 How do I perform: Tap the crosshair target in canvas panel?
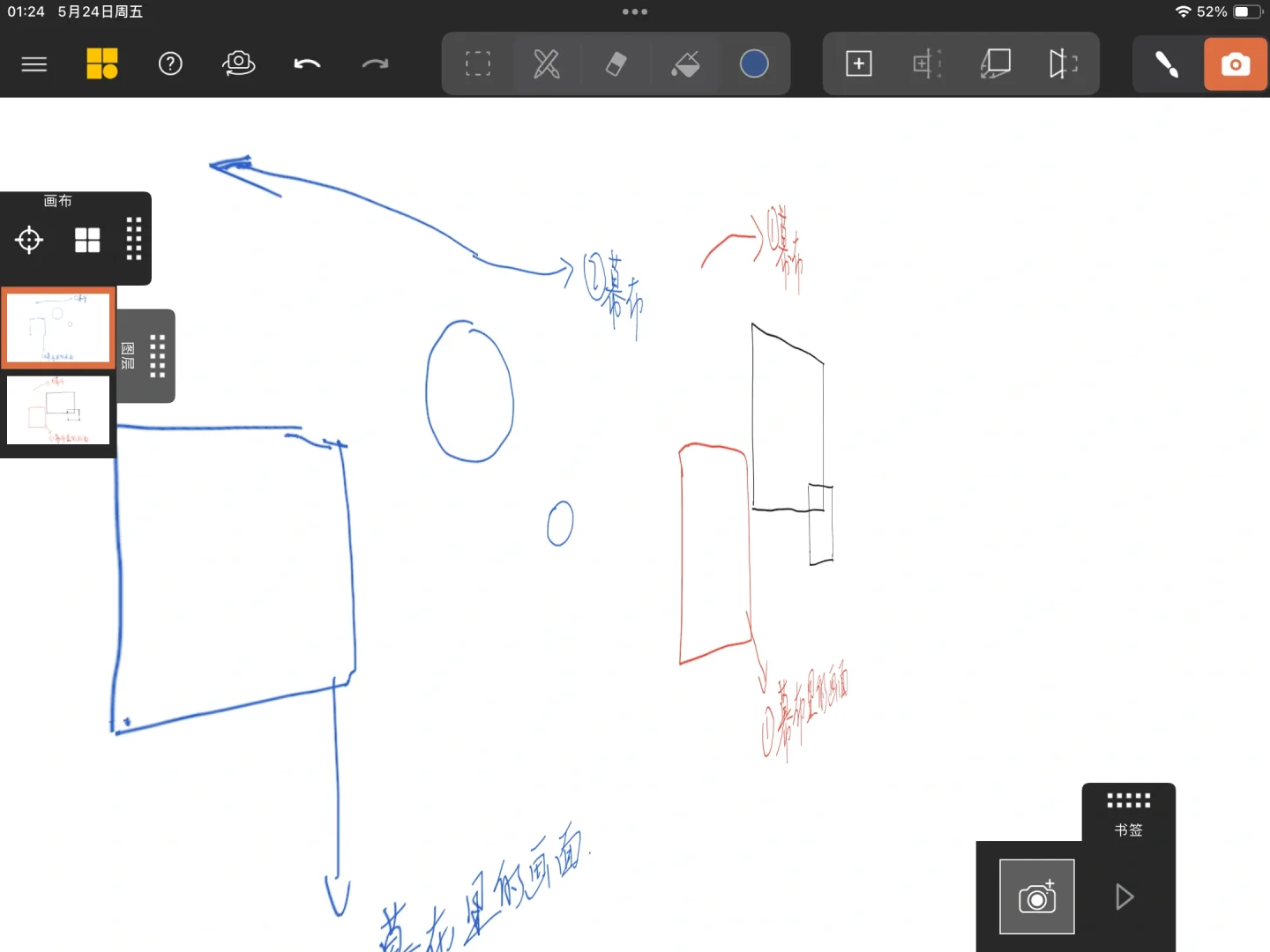pos(29,240)
